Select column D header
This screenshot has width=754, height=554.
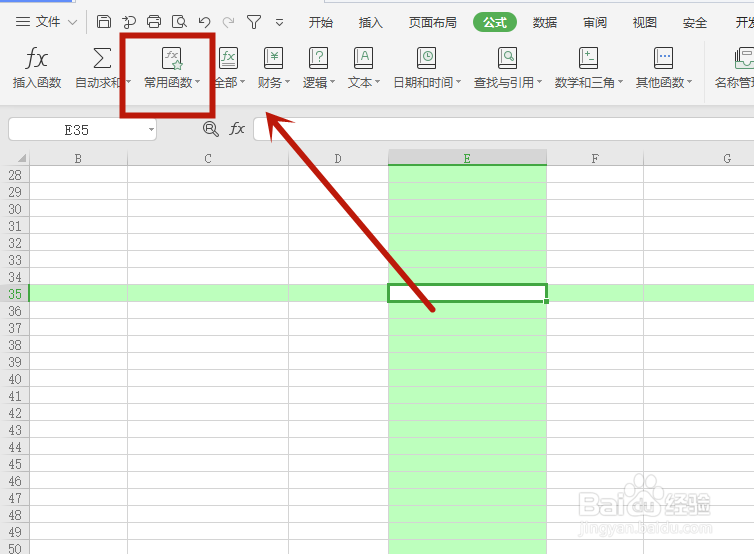(x=338, y=158)
